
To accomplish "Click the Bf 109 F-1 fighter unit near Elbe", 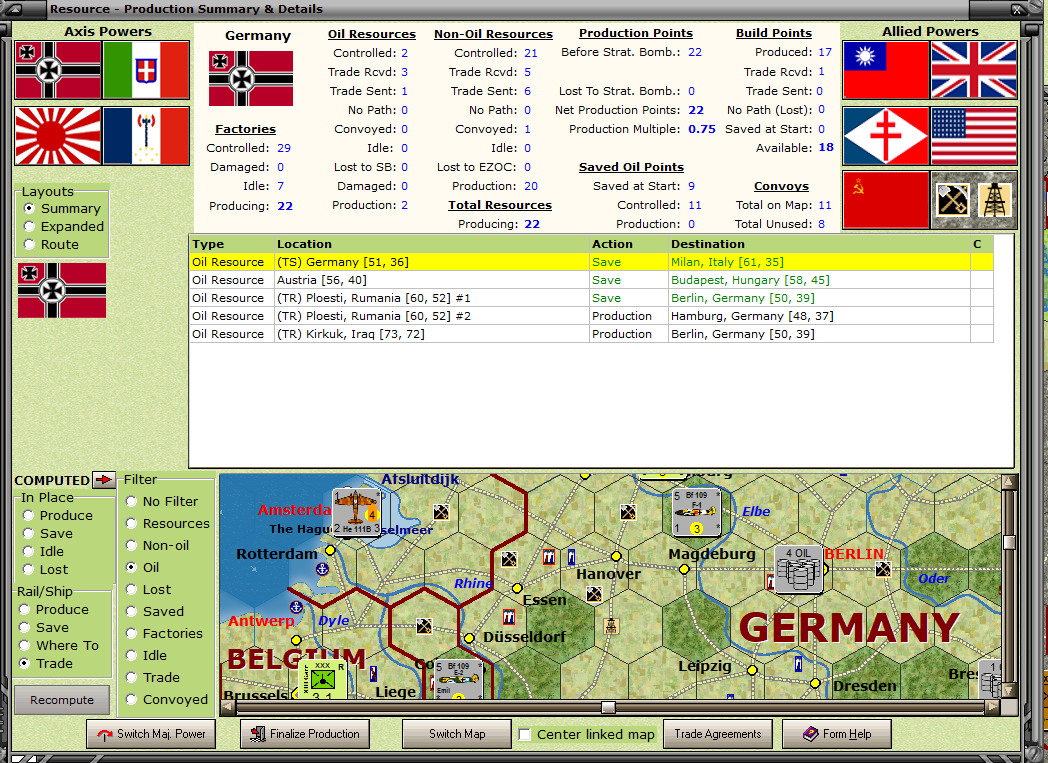I will [696, 512].
